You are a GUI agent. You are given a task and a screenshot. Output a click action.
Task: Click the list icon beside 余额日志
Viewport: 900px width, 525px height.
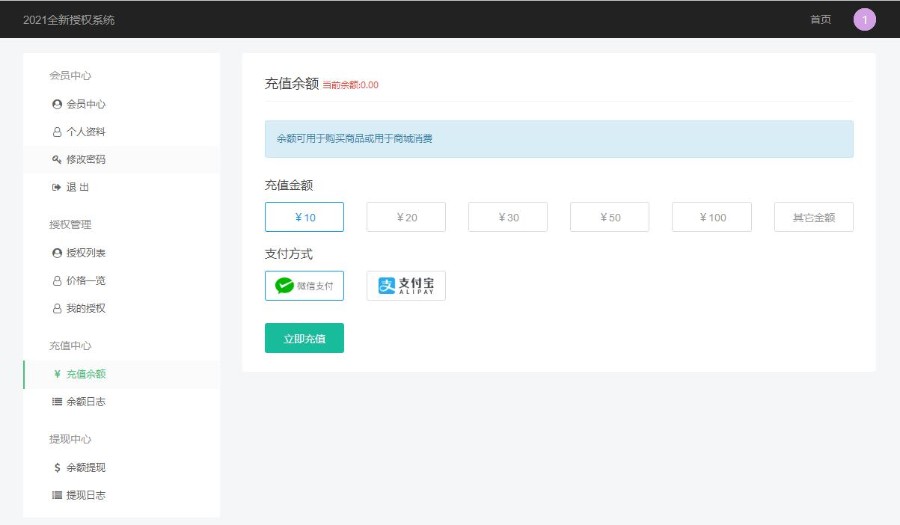[57, 402]
